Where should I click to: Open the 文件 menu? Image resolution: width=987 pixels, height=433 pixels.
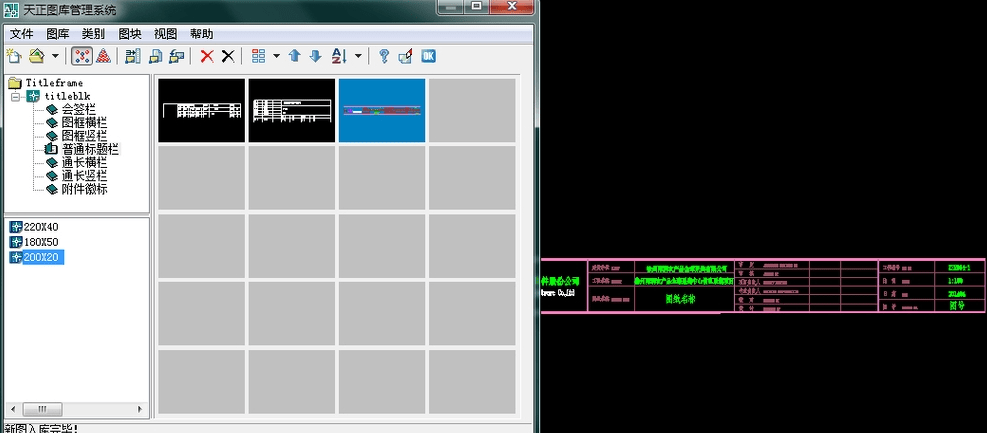point(21,34)
